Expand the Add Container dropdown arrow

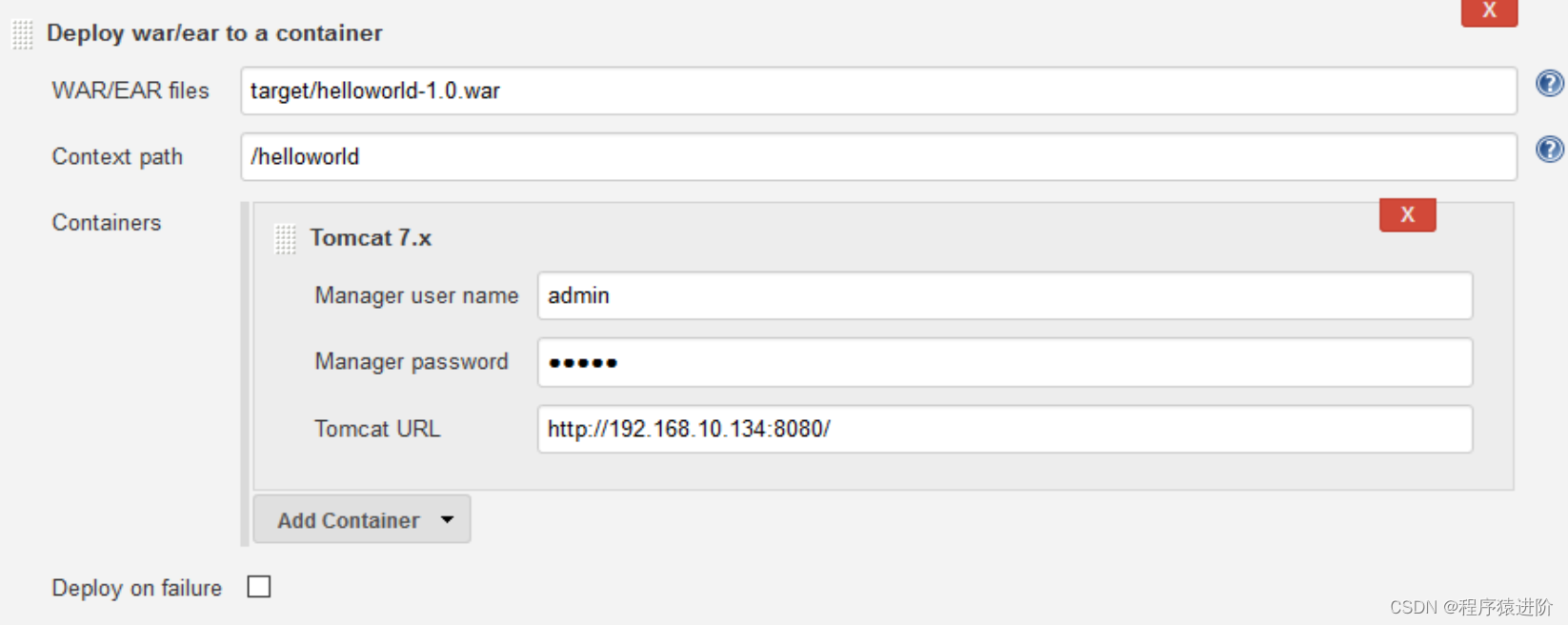coord(447,519)
